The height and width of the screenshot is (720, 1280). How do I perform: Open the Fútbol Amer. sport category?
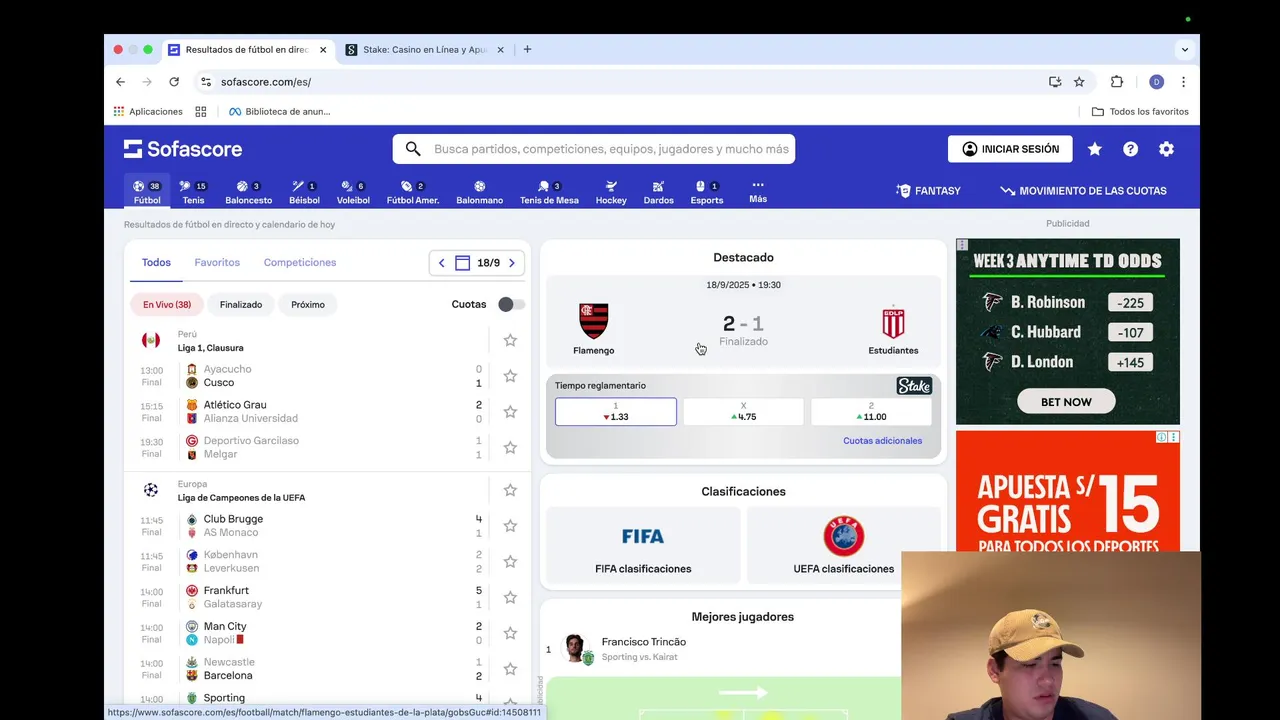pos(413,192)
